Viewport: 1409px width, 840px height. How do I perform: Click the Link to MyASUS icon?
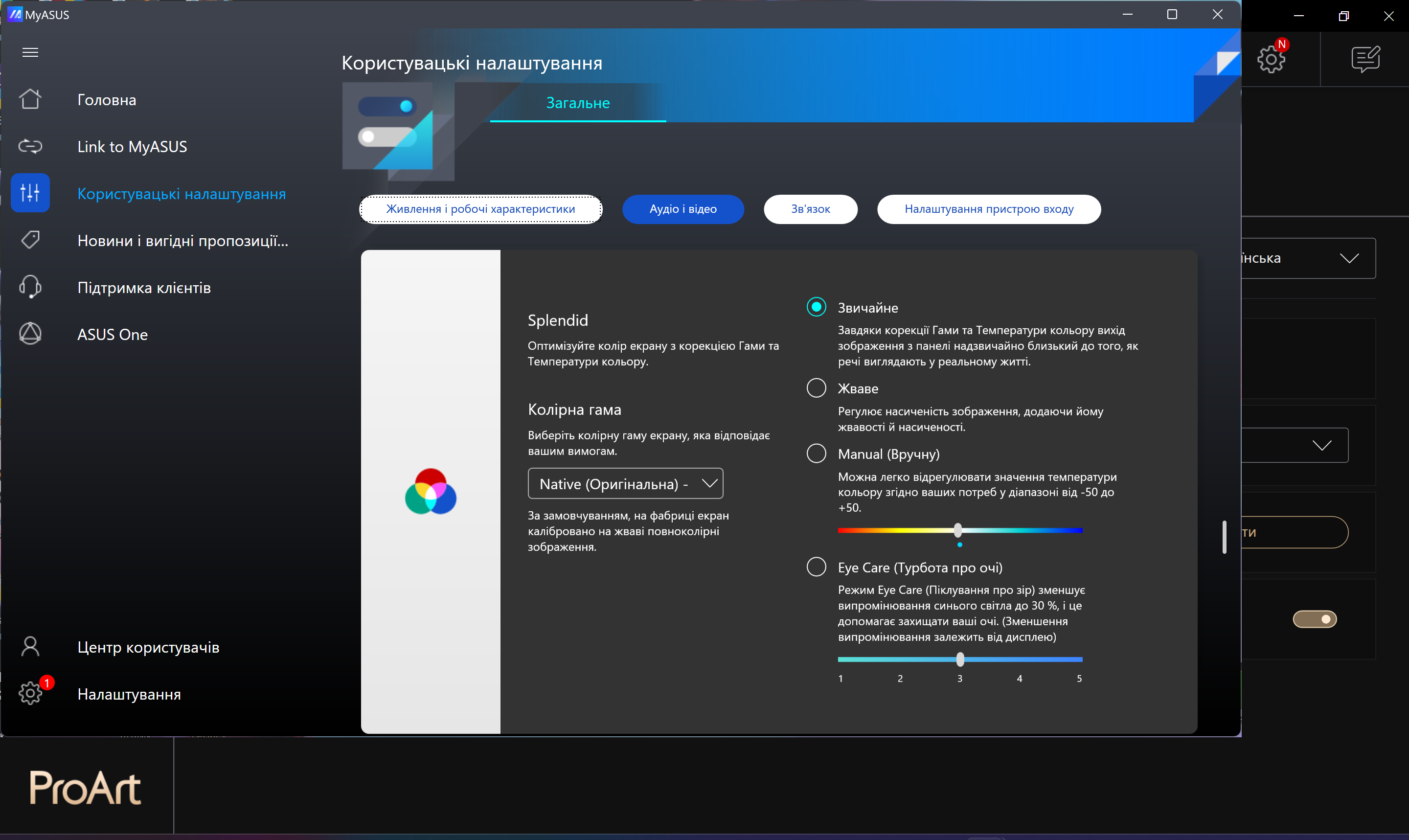point(30,147)
